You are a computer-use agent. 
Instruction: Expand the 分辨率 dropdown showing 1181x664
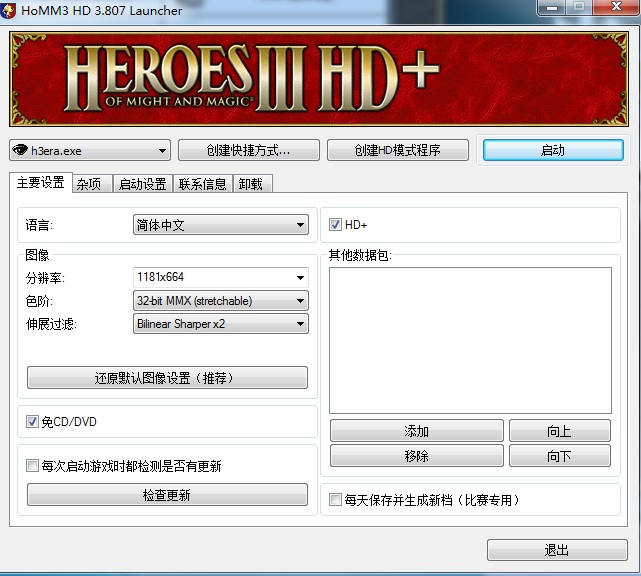coord(221,278)
